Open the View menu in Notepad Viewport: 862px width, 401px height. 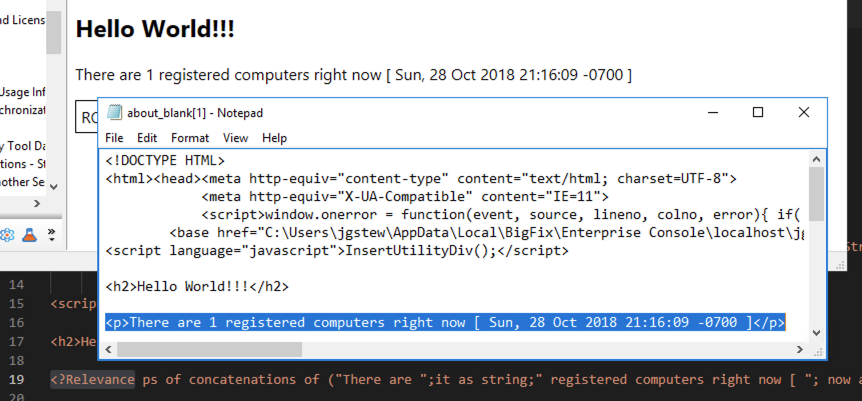pyautogui.click(x=235, y=138)
